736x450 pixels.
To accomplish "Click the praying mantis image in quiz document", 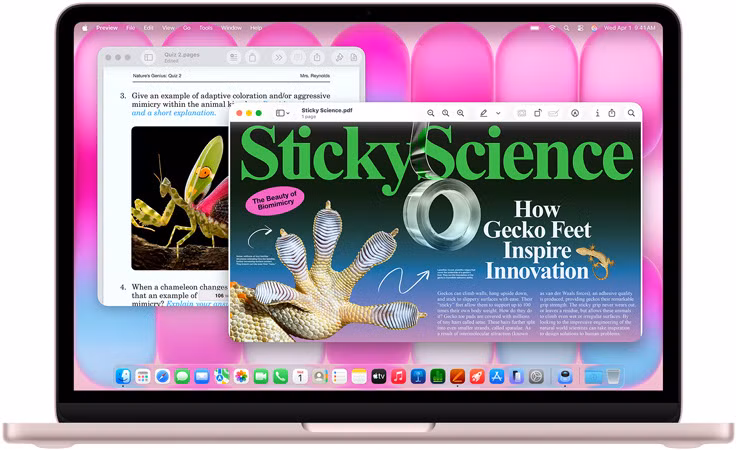I will tap(178, 197).
